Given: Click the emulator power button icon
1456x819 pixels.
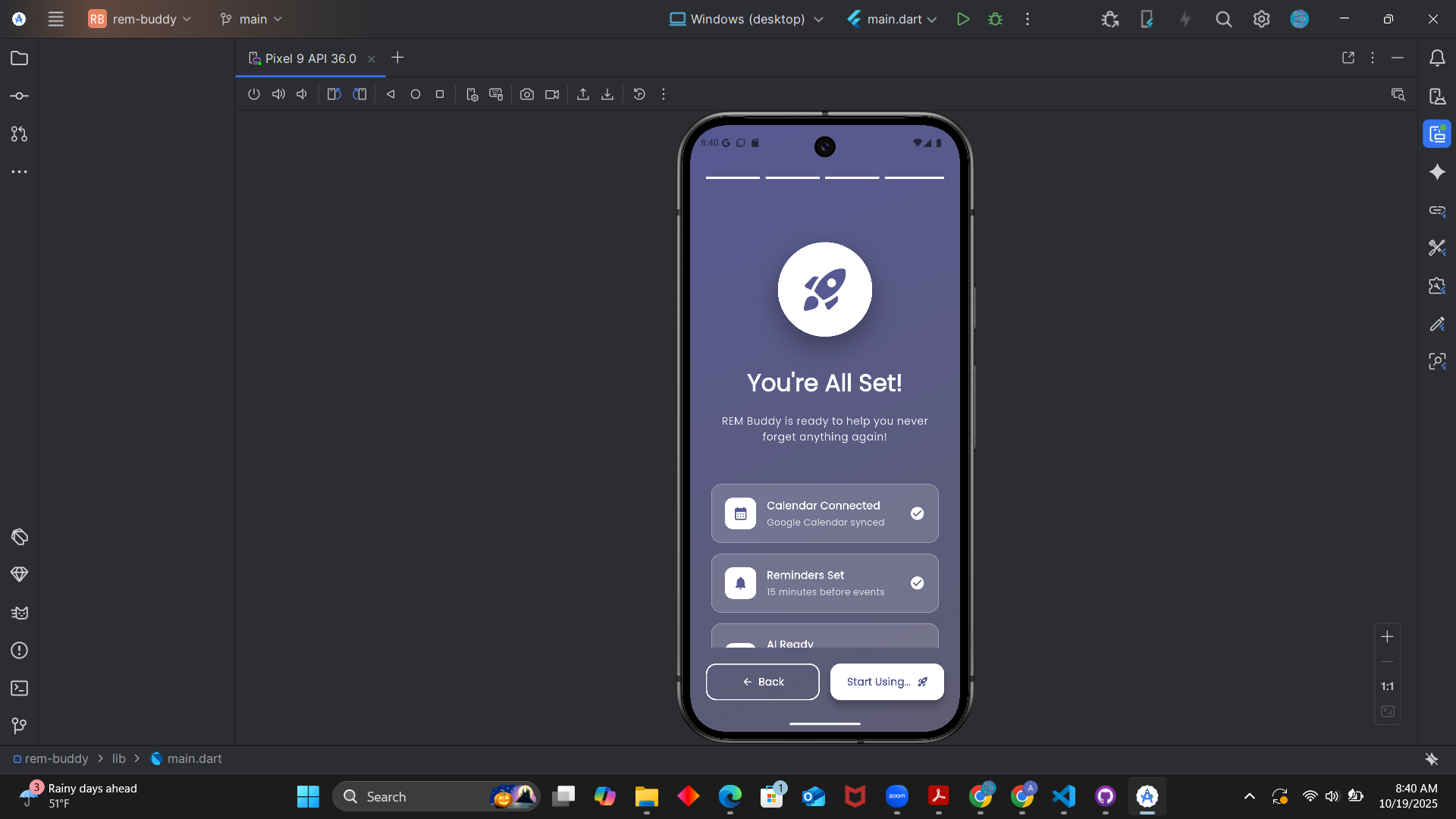Looking at the screenshot, I should pyautogui.click(x=254, y=94).
